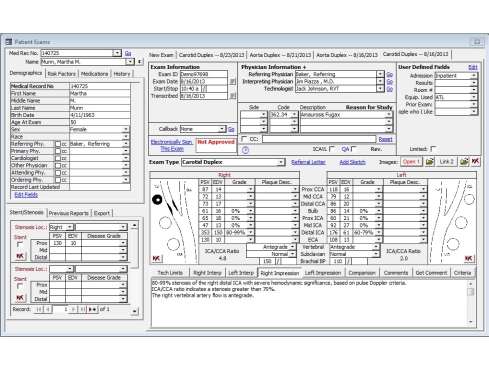
Task: Click the calendar icon next to Exam Date
Action: tap(232, 81)
